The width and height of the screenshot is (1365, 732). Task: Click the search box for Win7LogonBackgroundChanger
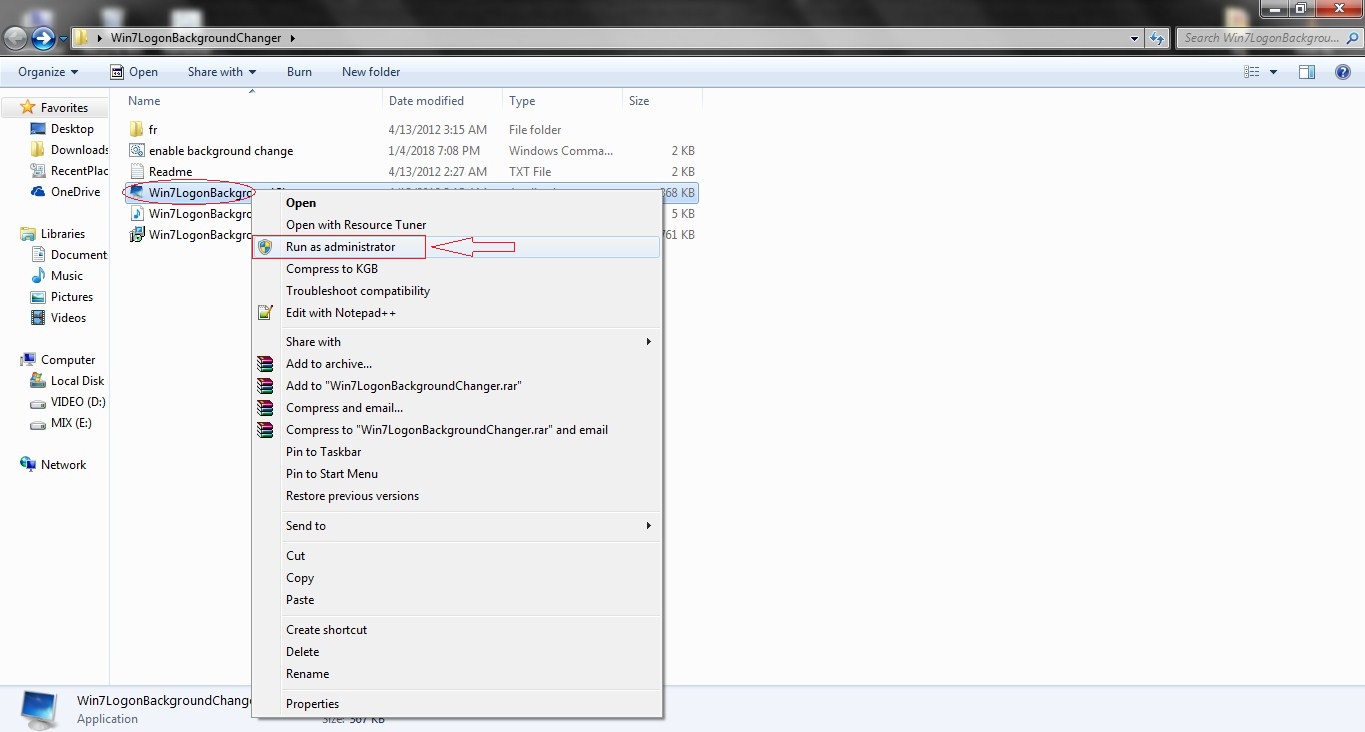(x=1260, y=38)
